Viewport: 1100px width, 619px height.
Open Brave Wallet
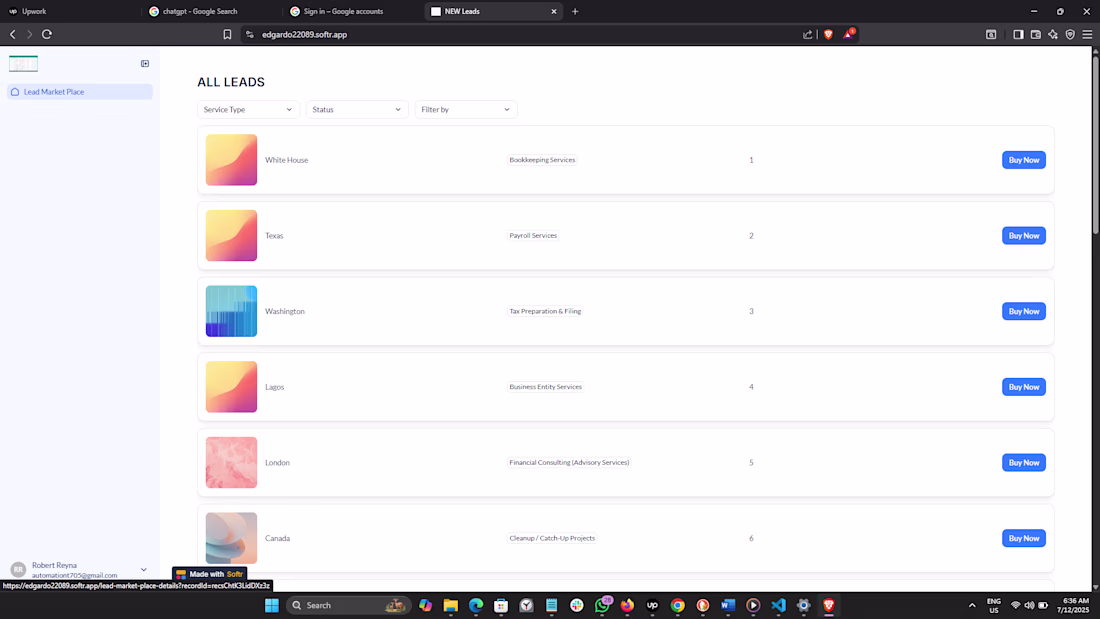click(1035, 34)
